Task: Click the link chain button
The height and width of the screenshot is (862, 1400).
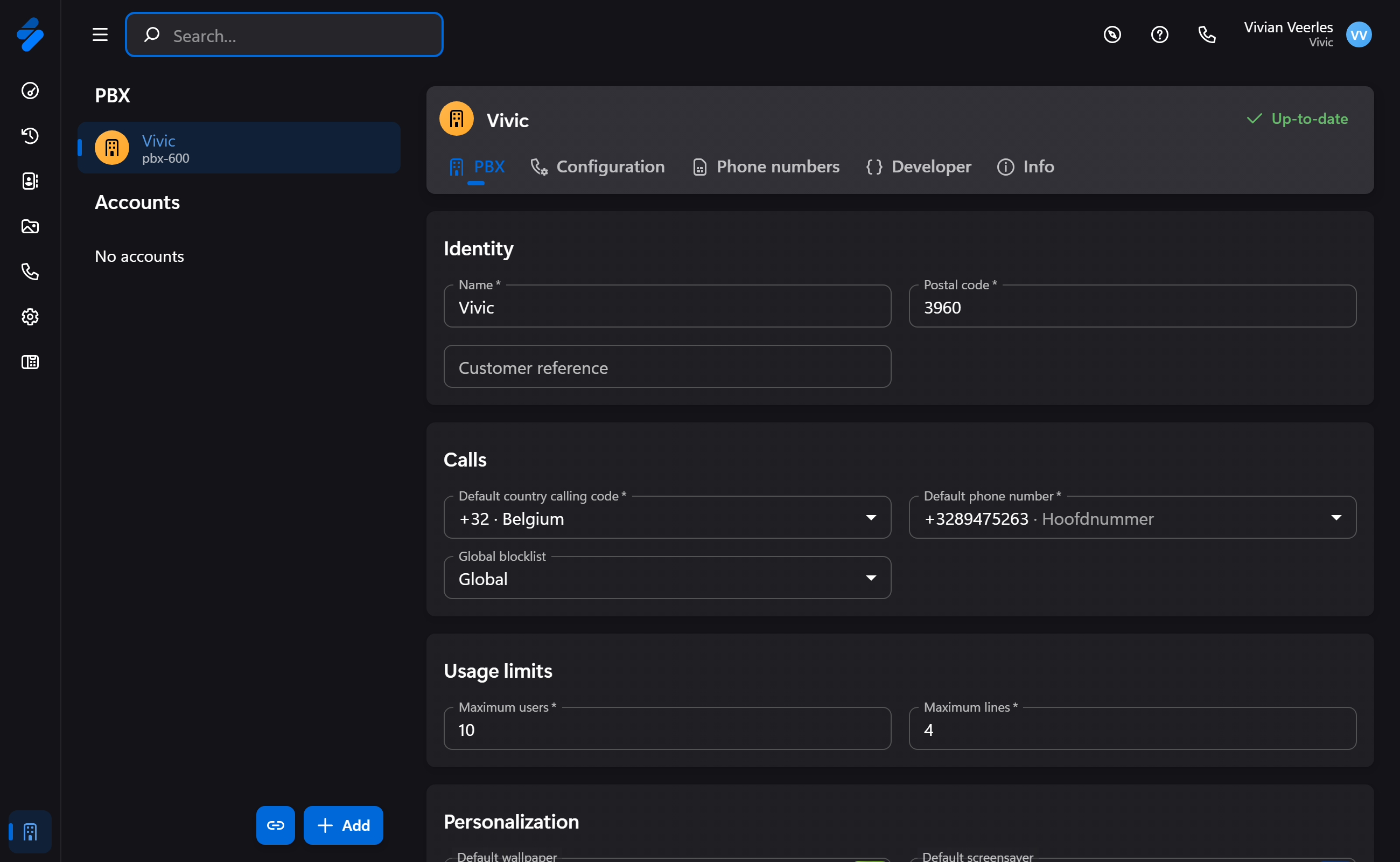Action: point(276,825)
